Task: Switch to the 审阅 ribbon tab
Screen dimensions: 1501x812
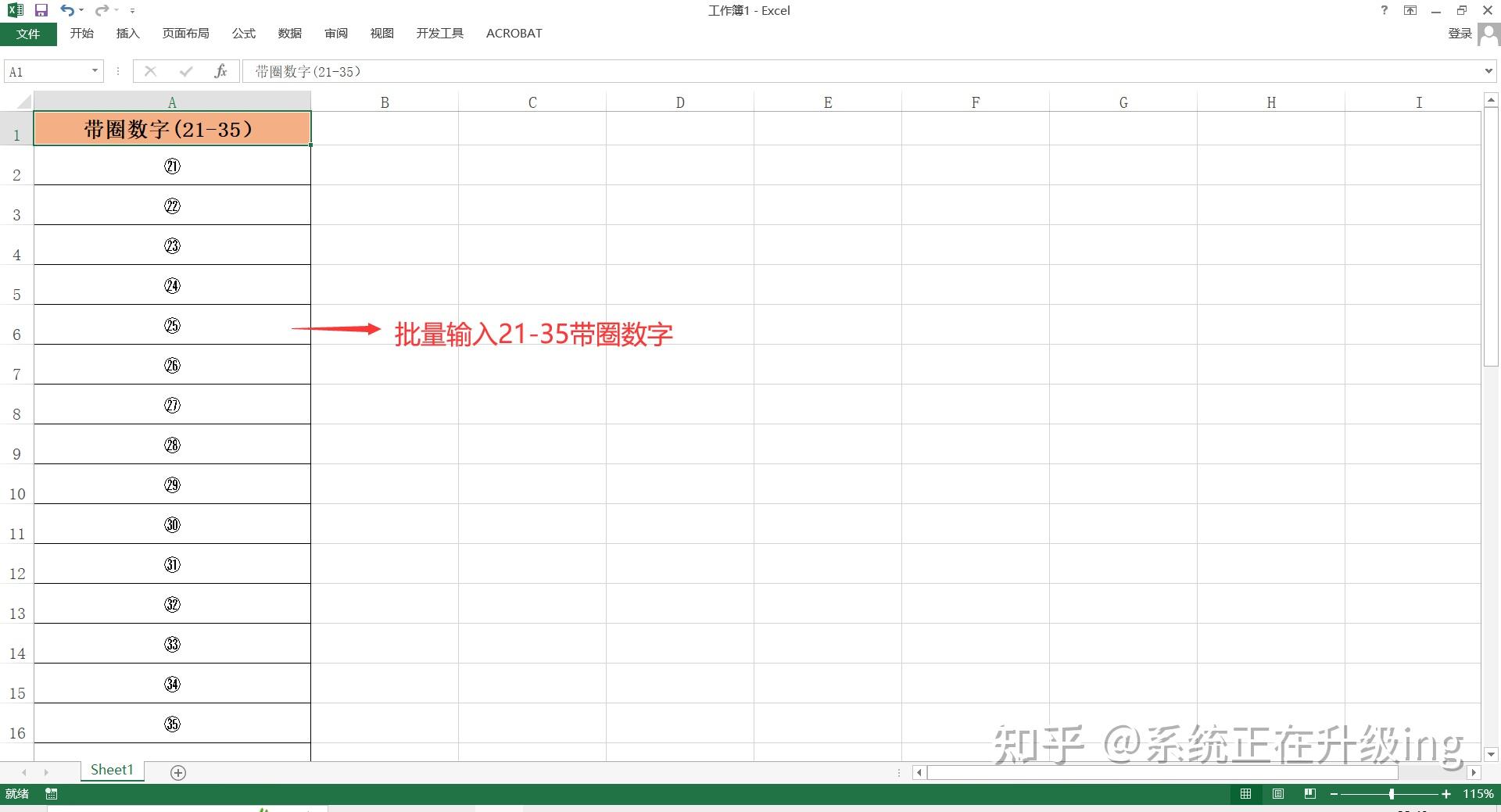Action: click(x=335, y=34)
